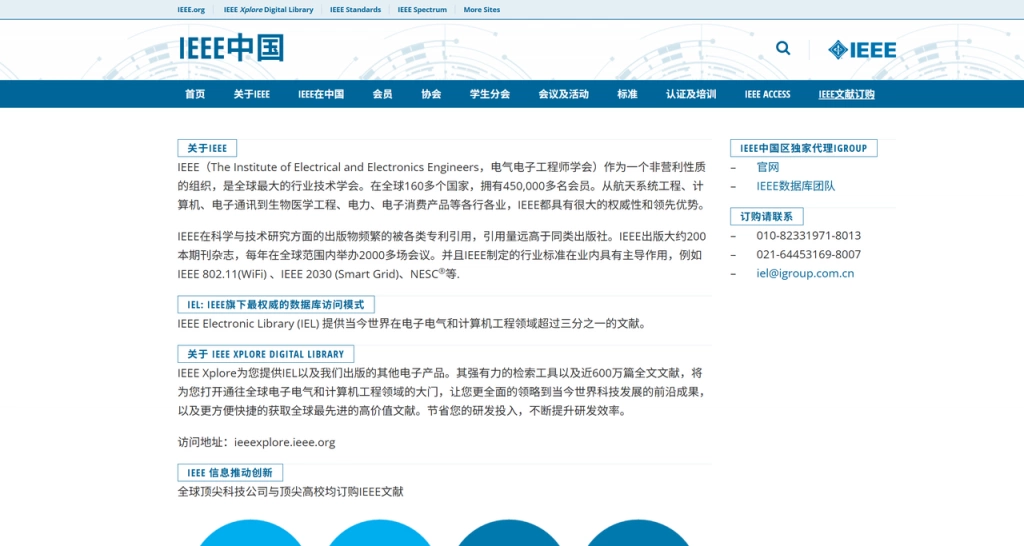Open 会员 navigation menu item
This screenshot has height=546, width=1024.
[x=382, y=94]
